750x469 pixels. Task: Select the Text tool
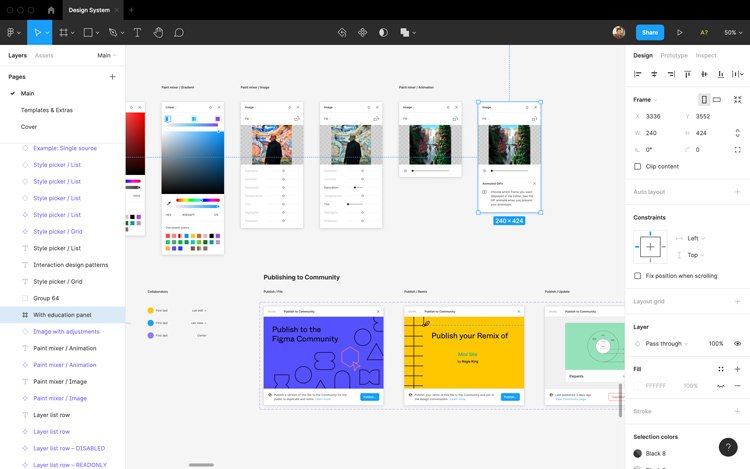point(137,33)
